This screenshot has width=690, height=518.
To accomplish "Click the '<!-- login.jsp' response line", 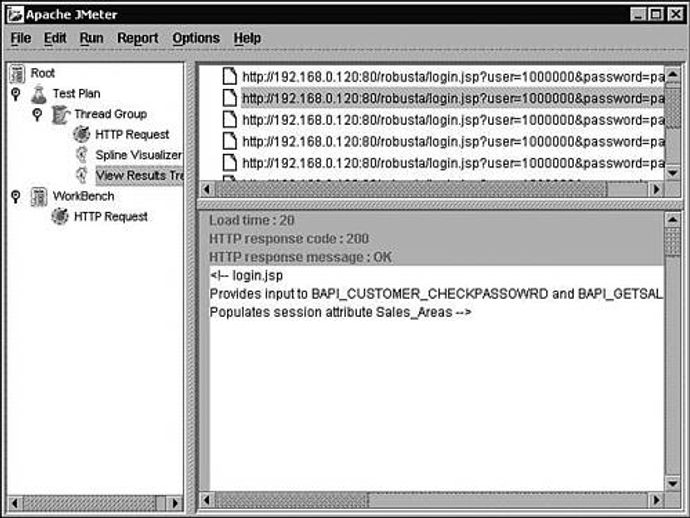I will pyautogui.click(x=246, y=276).
